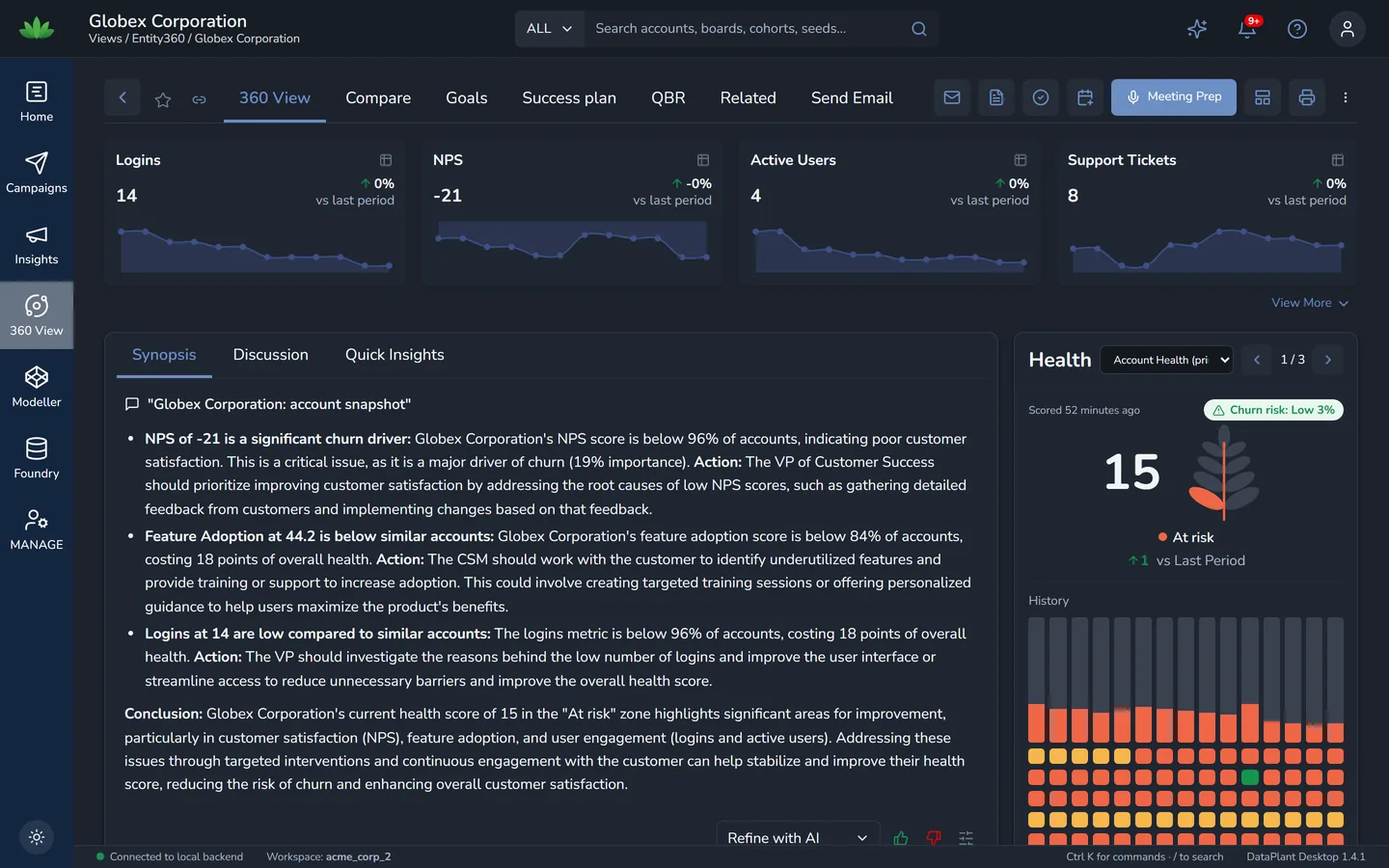
Task: Go to previous health score page
Action: (1257, 360)
